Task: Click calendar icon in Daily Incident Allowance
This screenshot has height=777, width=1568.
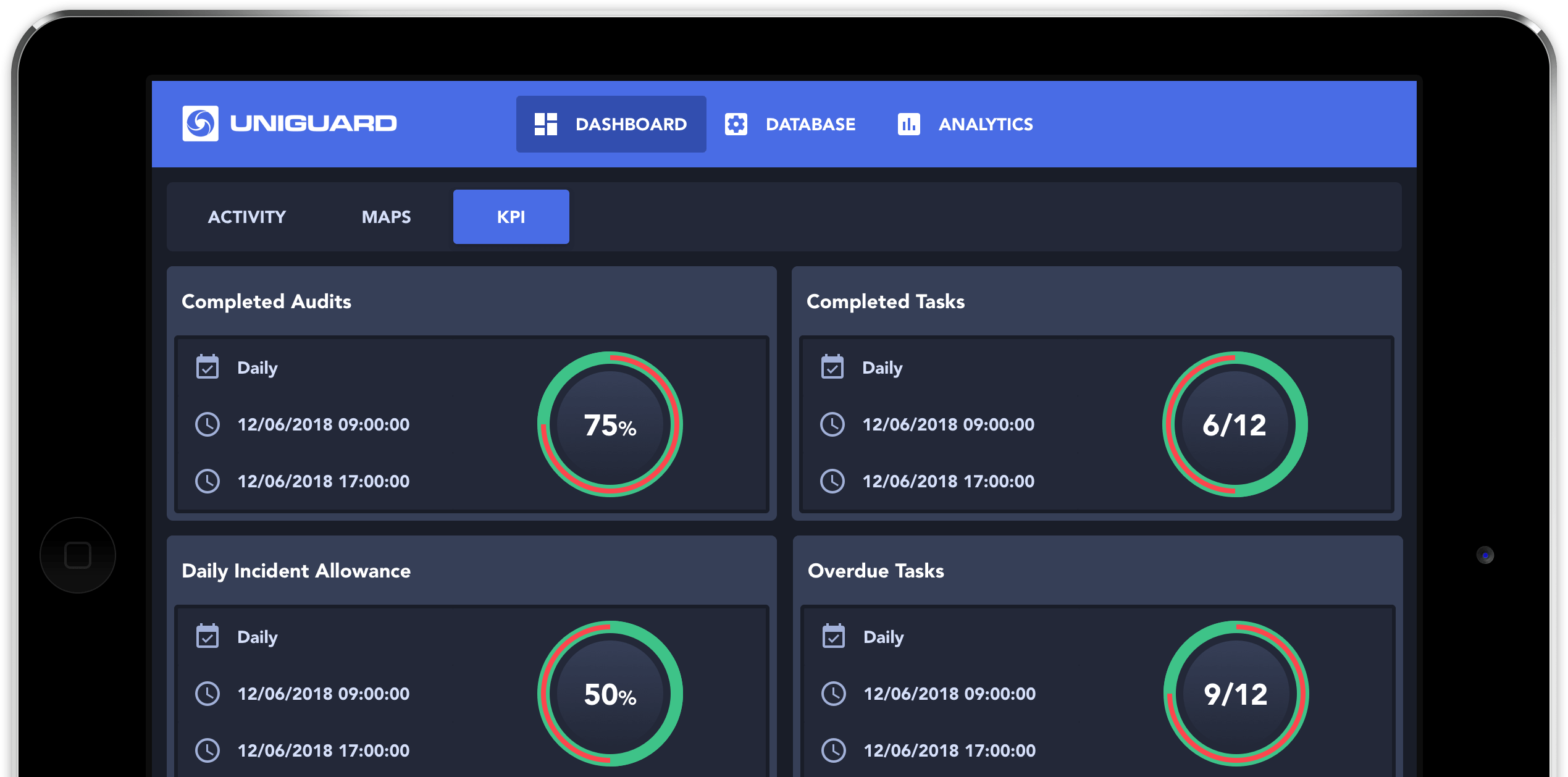Action: (208, 636)
